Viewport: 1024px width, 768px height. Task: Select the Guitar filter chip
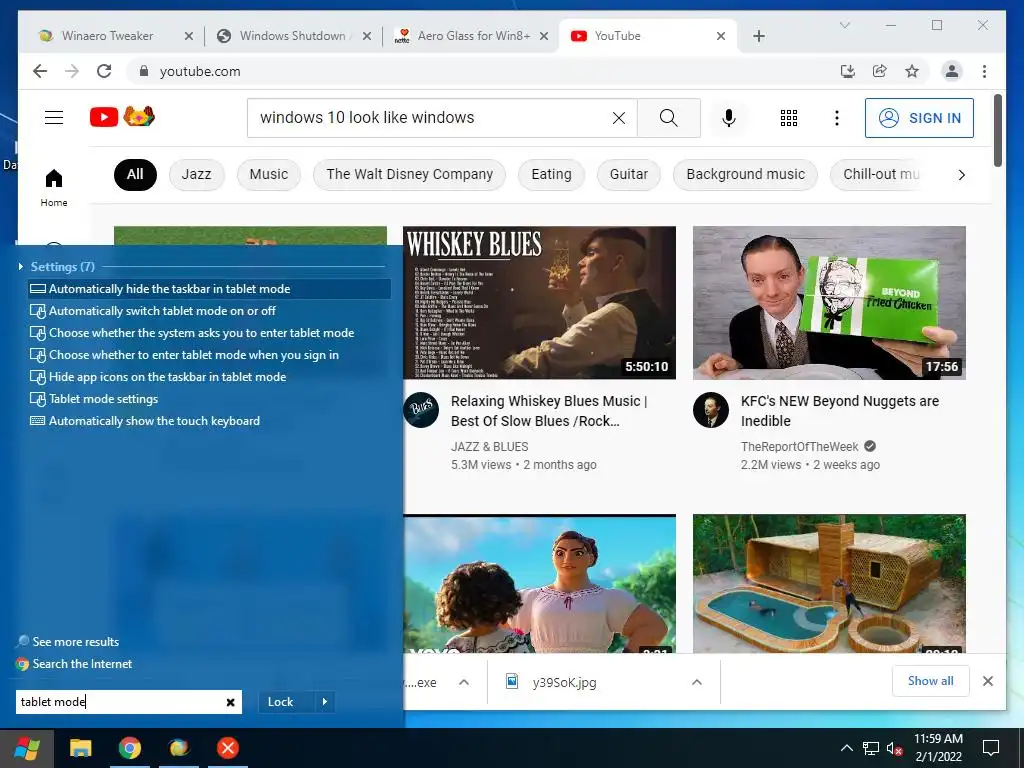point(629,174)
